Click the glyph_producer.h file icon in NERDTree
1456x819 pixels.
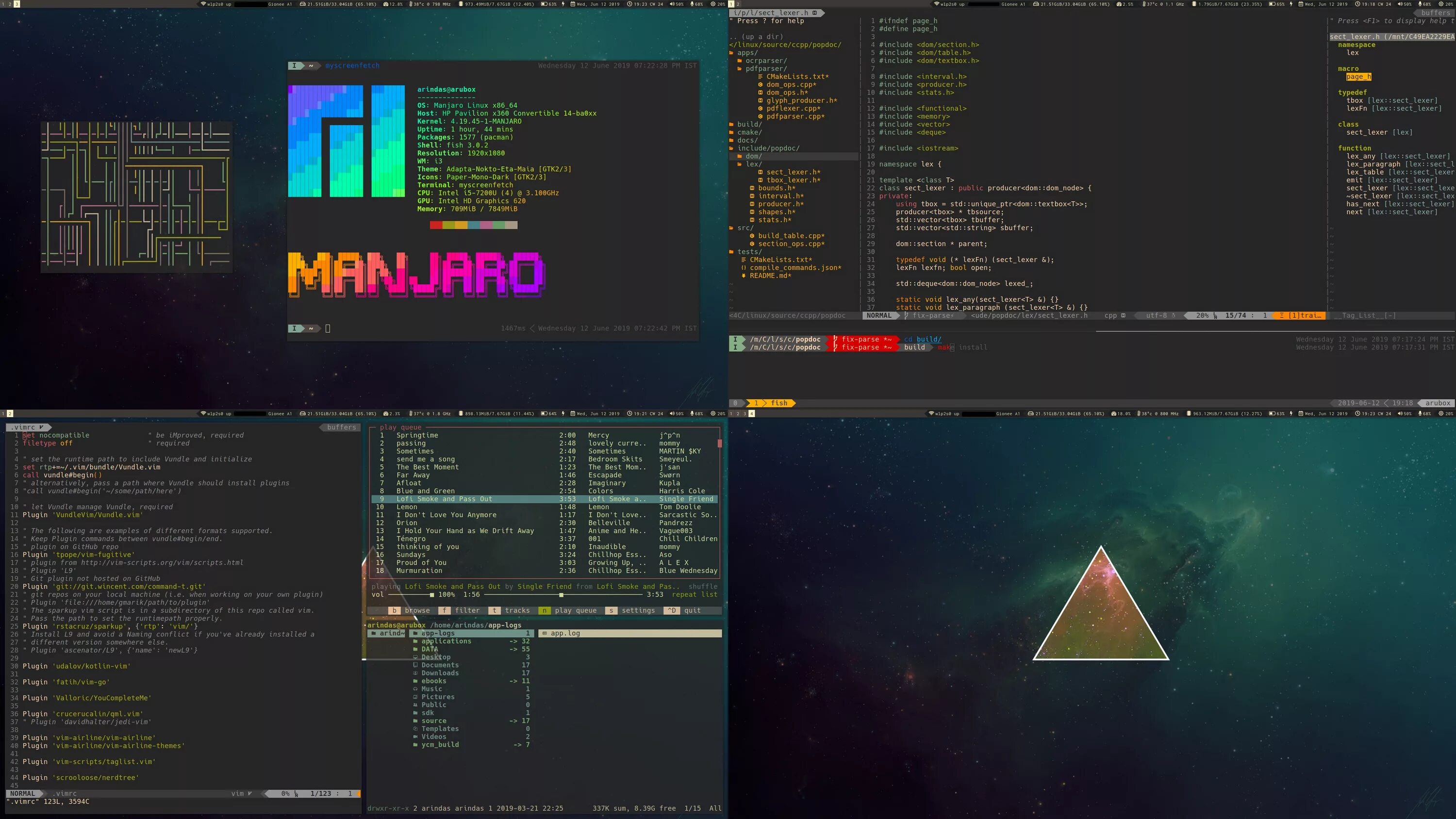click(x=760, y=100)
